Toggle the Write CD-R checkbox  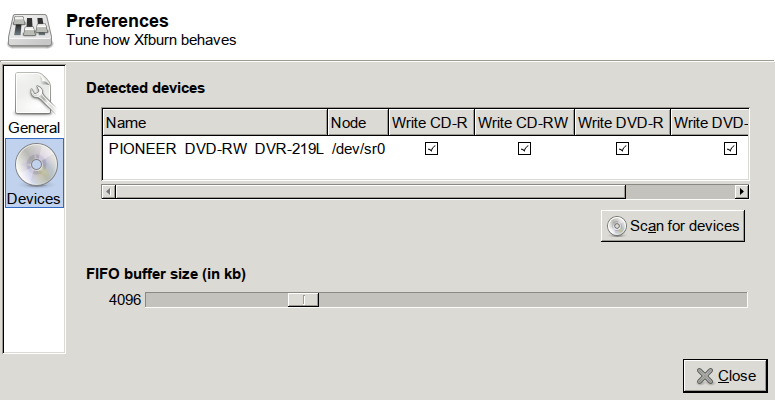pos(431,149)
